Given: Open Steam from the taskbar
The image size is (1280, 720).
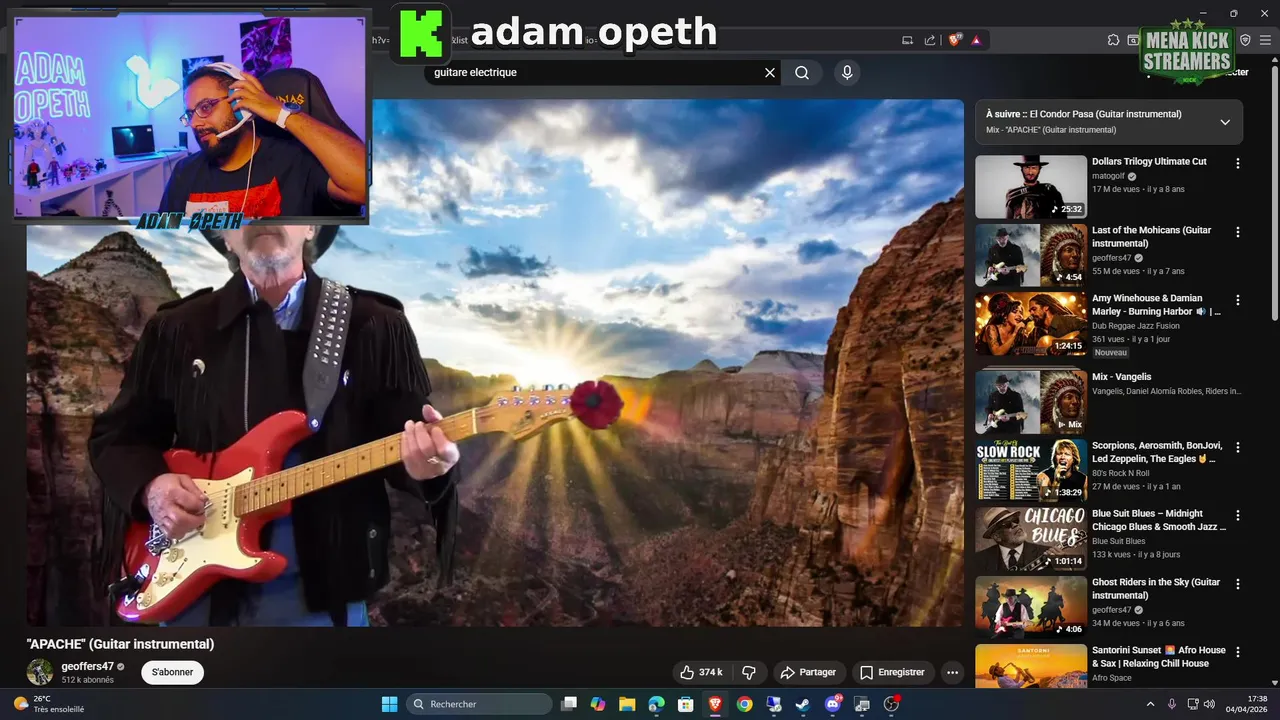Looking at the screenshot, I should point(802,704).
